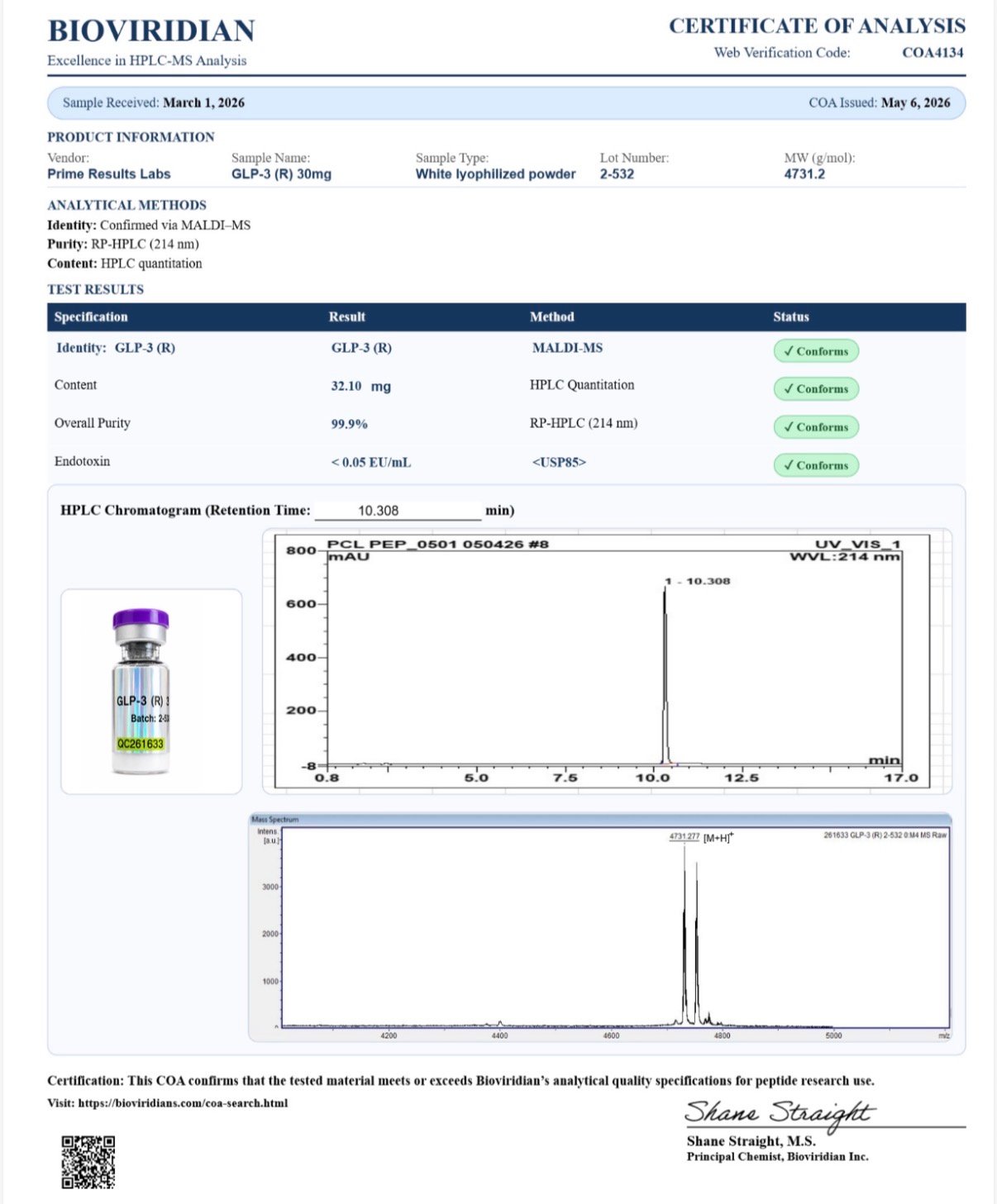
Task: Click the Result column header
Action: point(347,317)
